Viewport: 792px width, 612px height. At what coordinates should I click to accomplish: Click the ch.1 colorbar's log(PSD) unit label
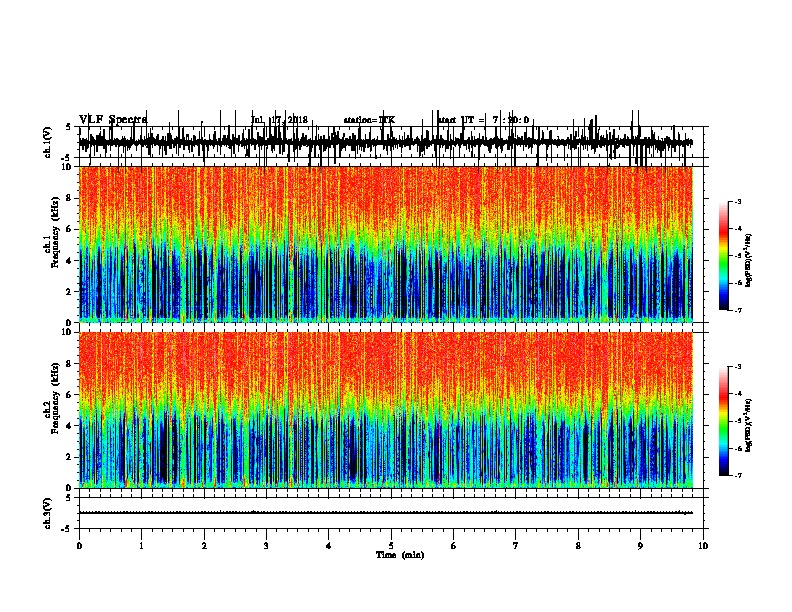[748, 260]
